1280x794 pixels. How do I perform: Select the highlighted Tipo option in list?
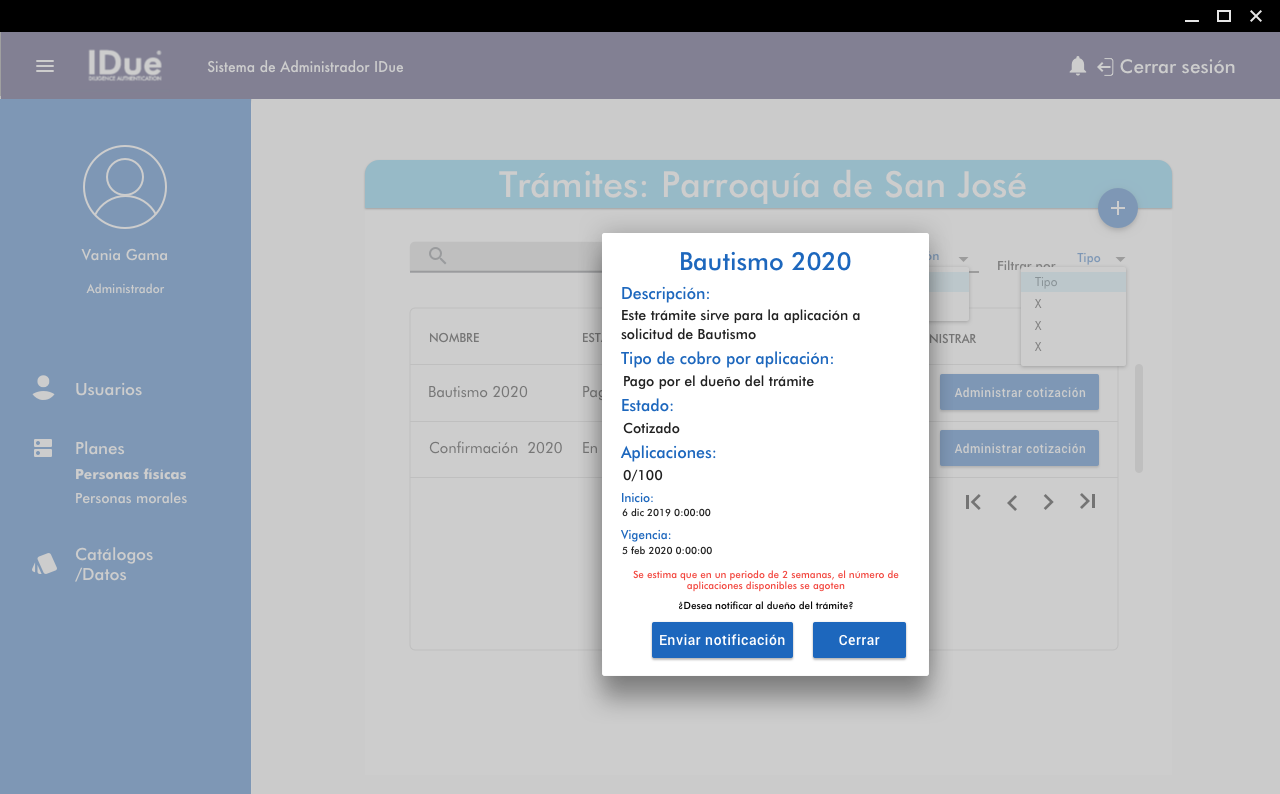pos(1073,282)
